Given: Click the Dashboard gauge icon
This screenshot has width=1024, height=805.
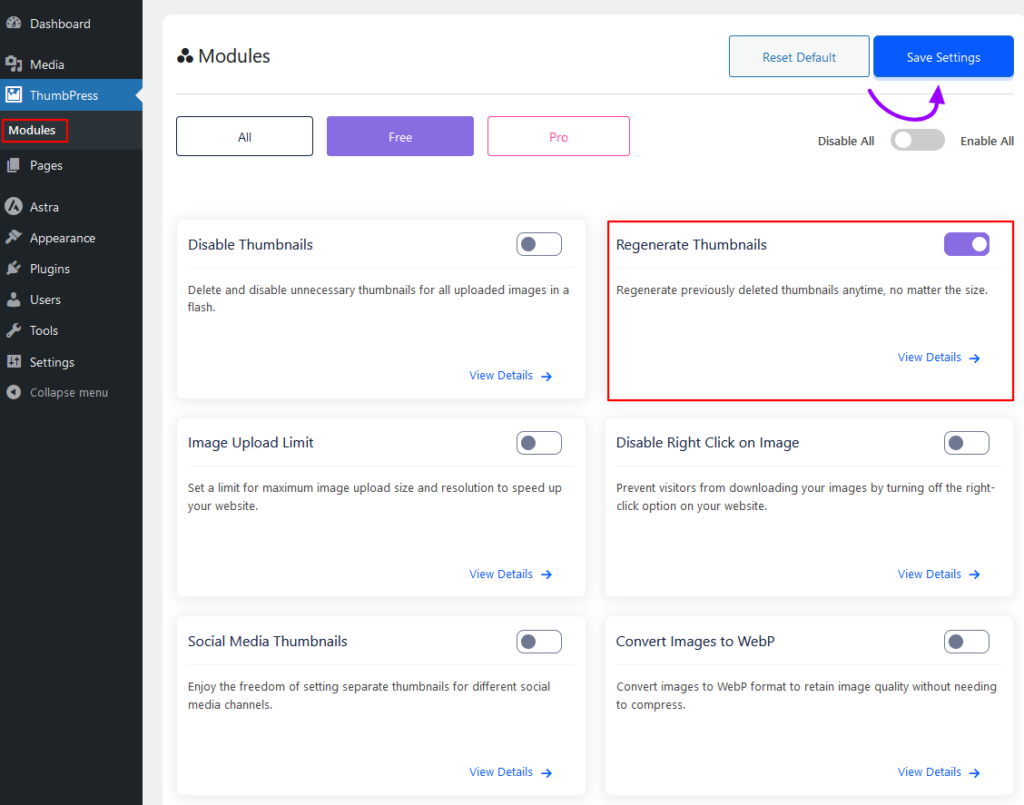Looking at the screenshot, I should click(x=14, y=23).
